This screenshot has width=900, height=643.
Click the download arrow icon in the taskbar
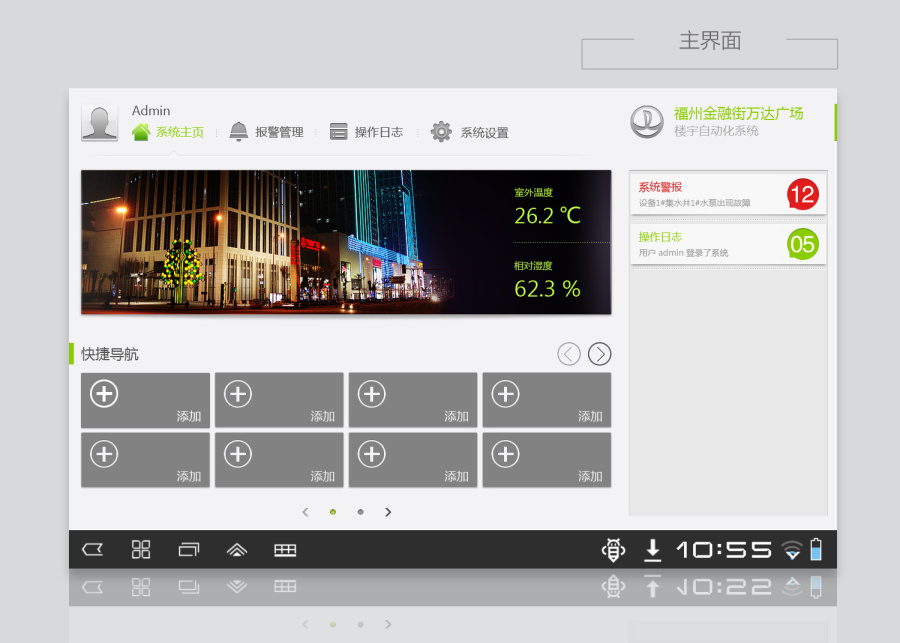[653, 549]
